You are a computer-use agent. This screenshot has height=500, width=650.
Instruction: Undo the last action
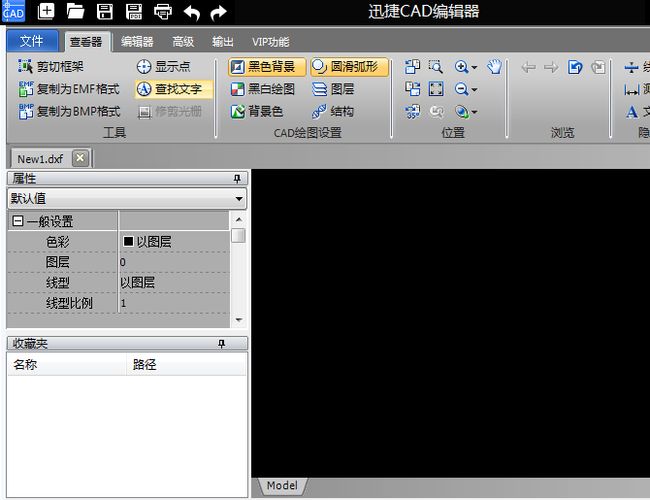pyautogui.click(x=192, y=12)
